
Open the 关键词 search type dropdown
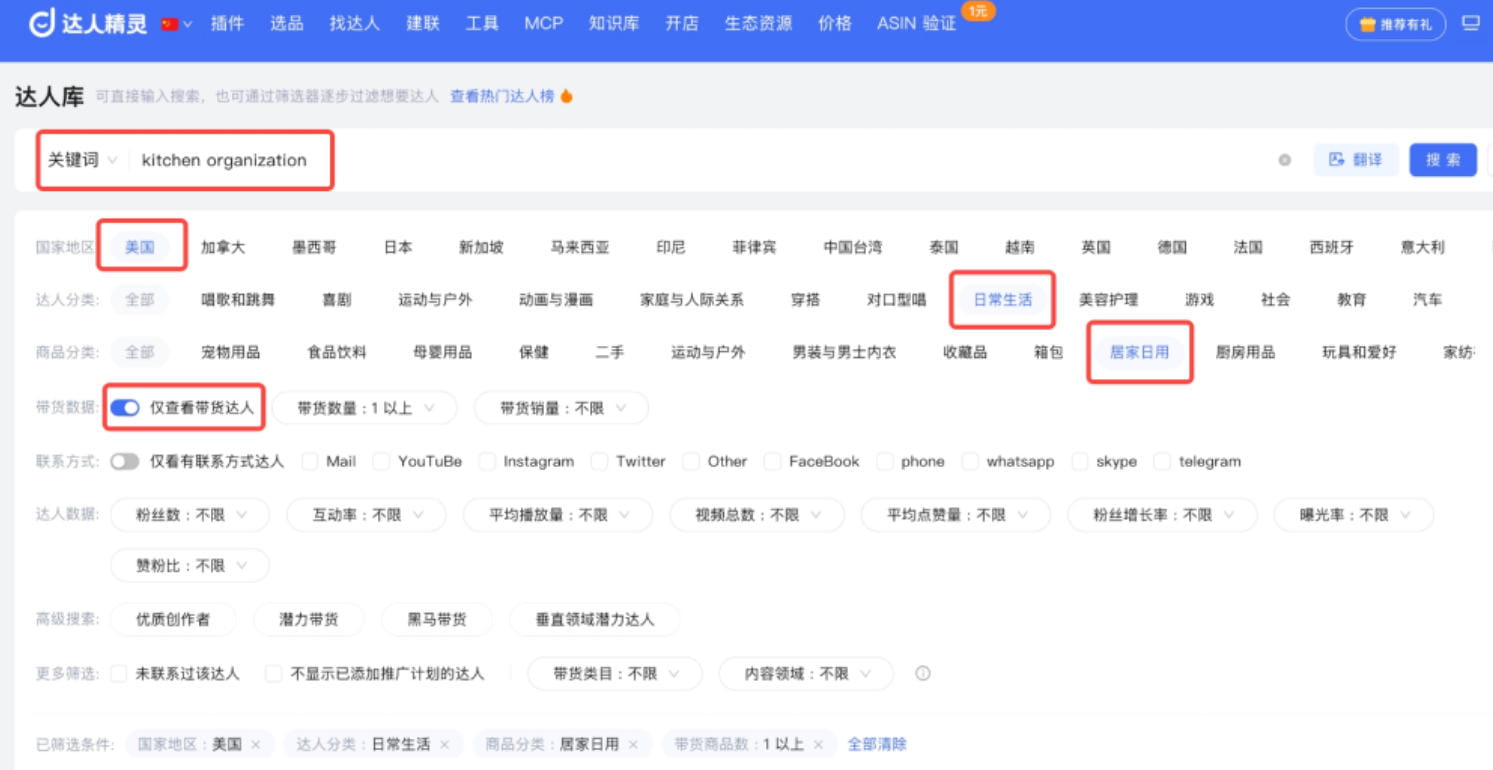(82, 160)
